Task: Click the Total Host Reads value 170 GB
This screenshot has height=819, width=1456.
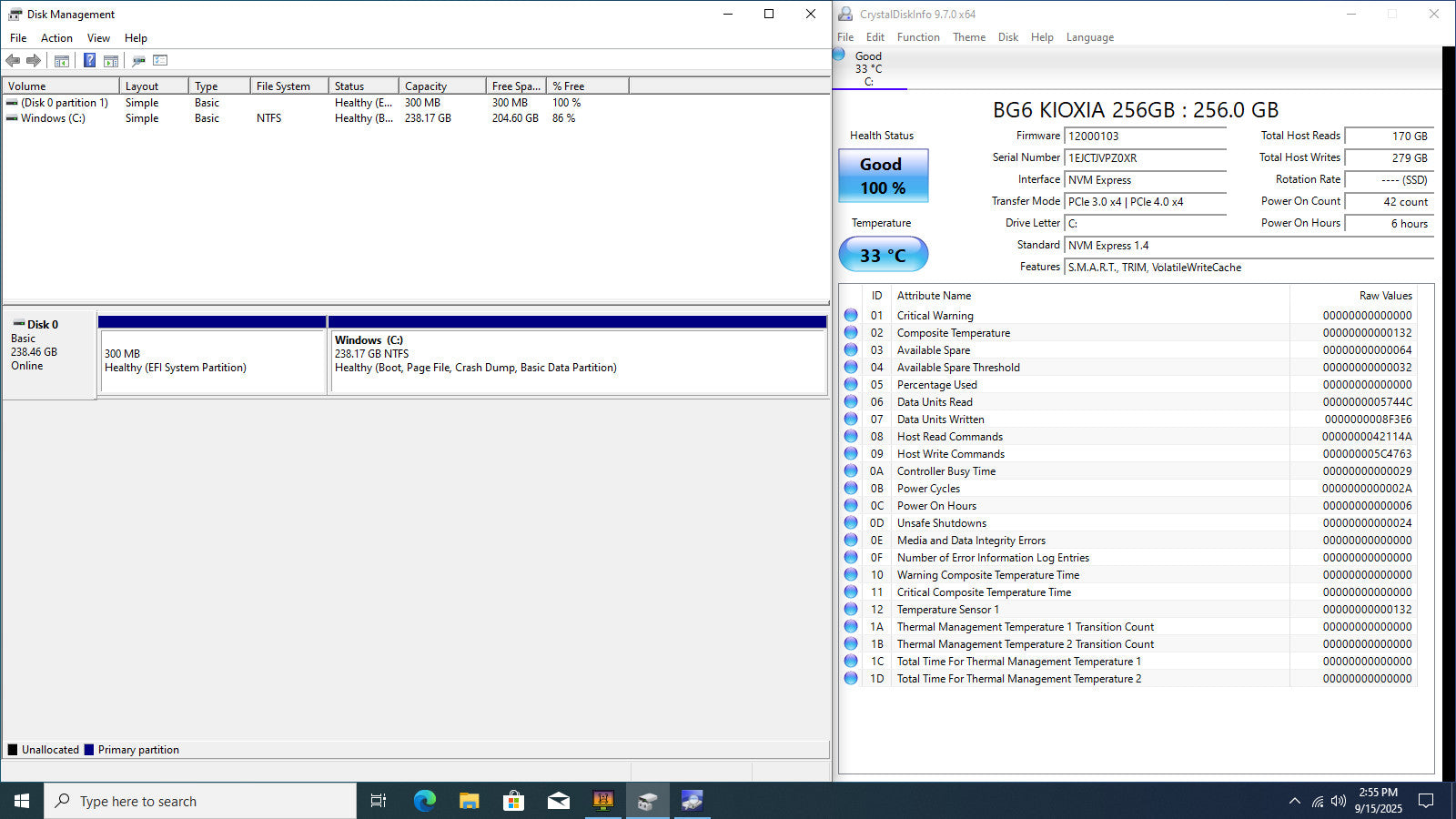Action: click(1389, 136)
